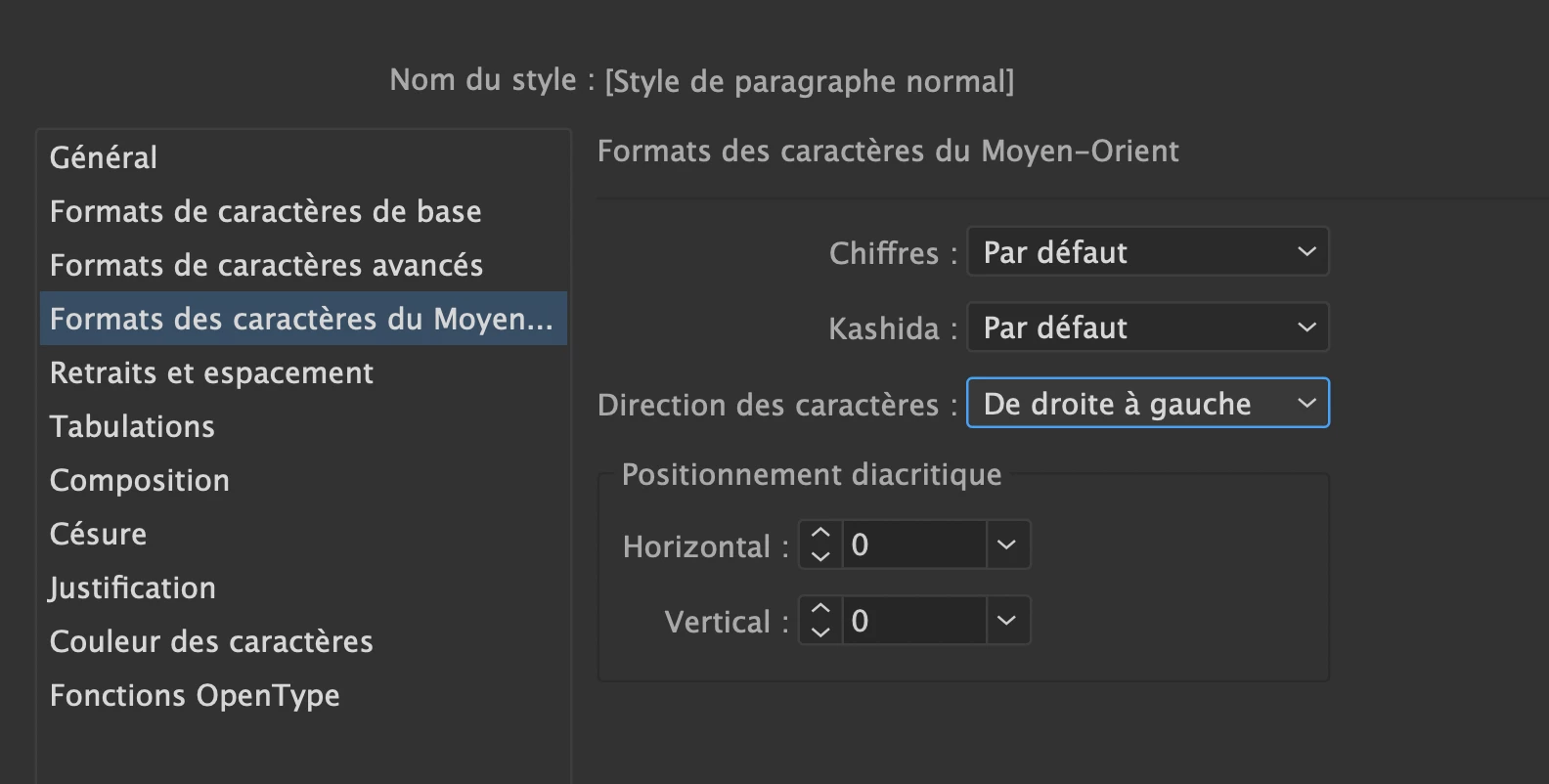Open Formats de caractères avancés section
This screenshot has width=1549, height=784.
pyautogui.click(x=303, y=265)
